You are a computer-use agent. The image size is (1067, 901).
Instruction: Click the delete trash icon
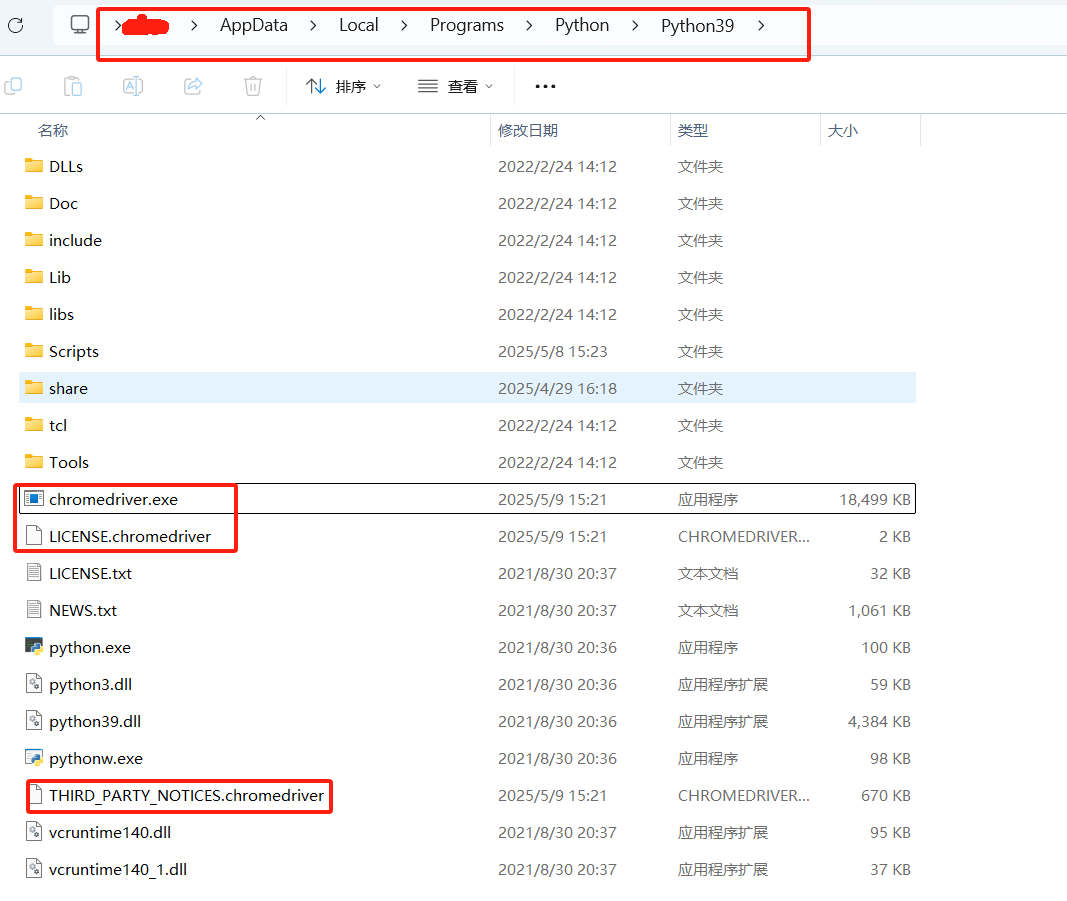(252, 86)
